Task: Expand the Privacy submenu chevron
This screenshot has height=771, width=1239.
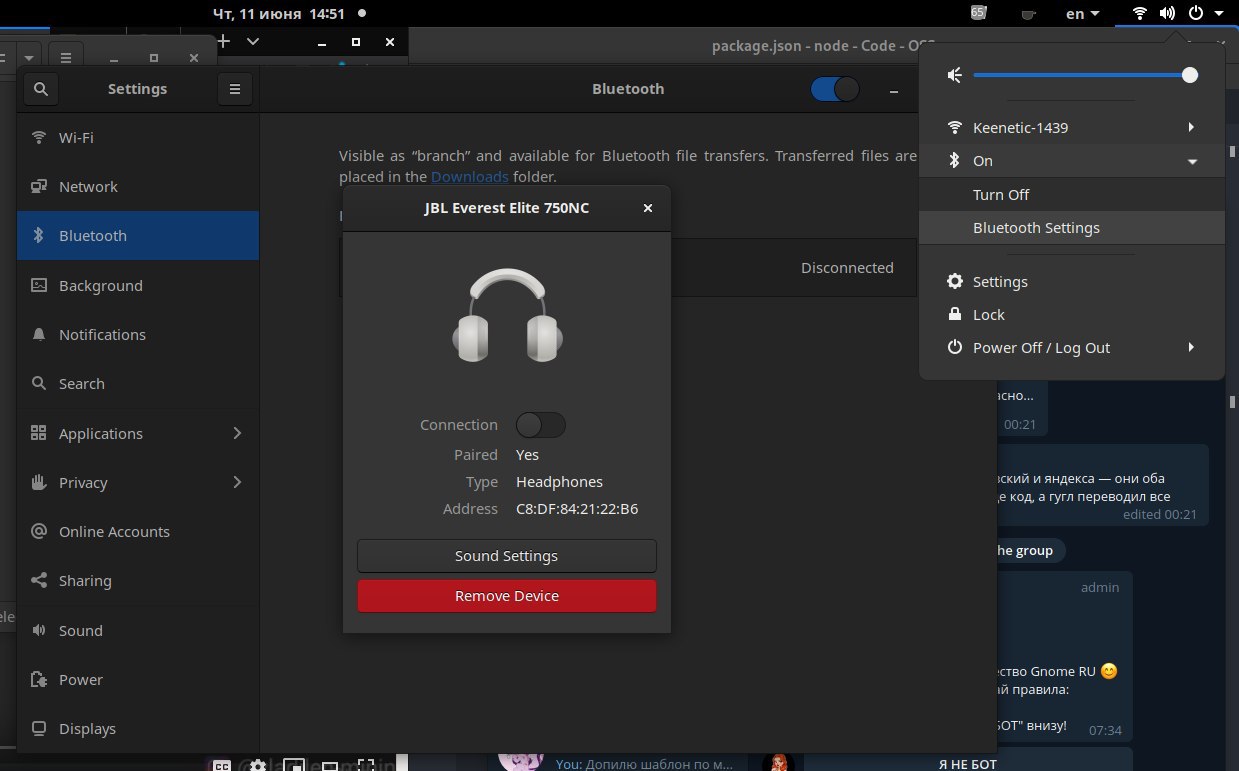Action: point(237,482)
